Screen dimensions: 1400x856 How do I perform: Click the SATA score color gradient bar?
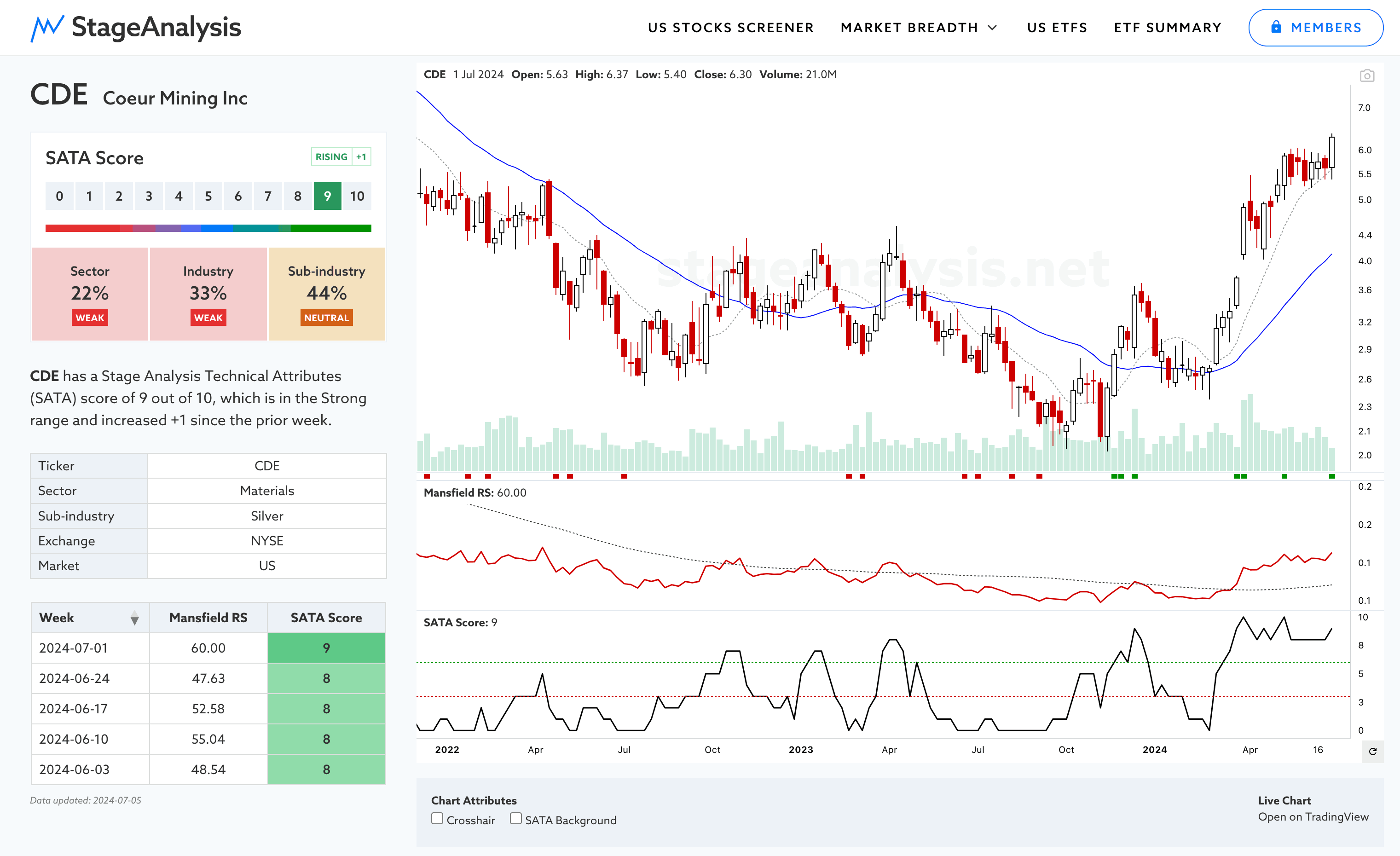208,228
